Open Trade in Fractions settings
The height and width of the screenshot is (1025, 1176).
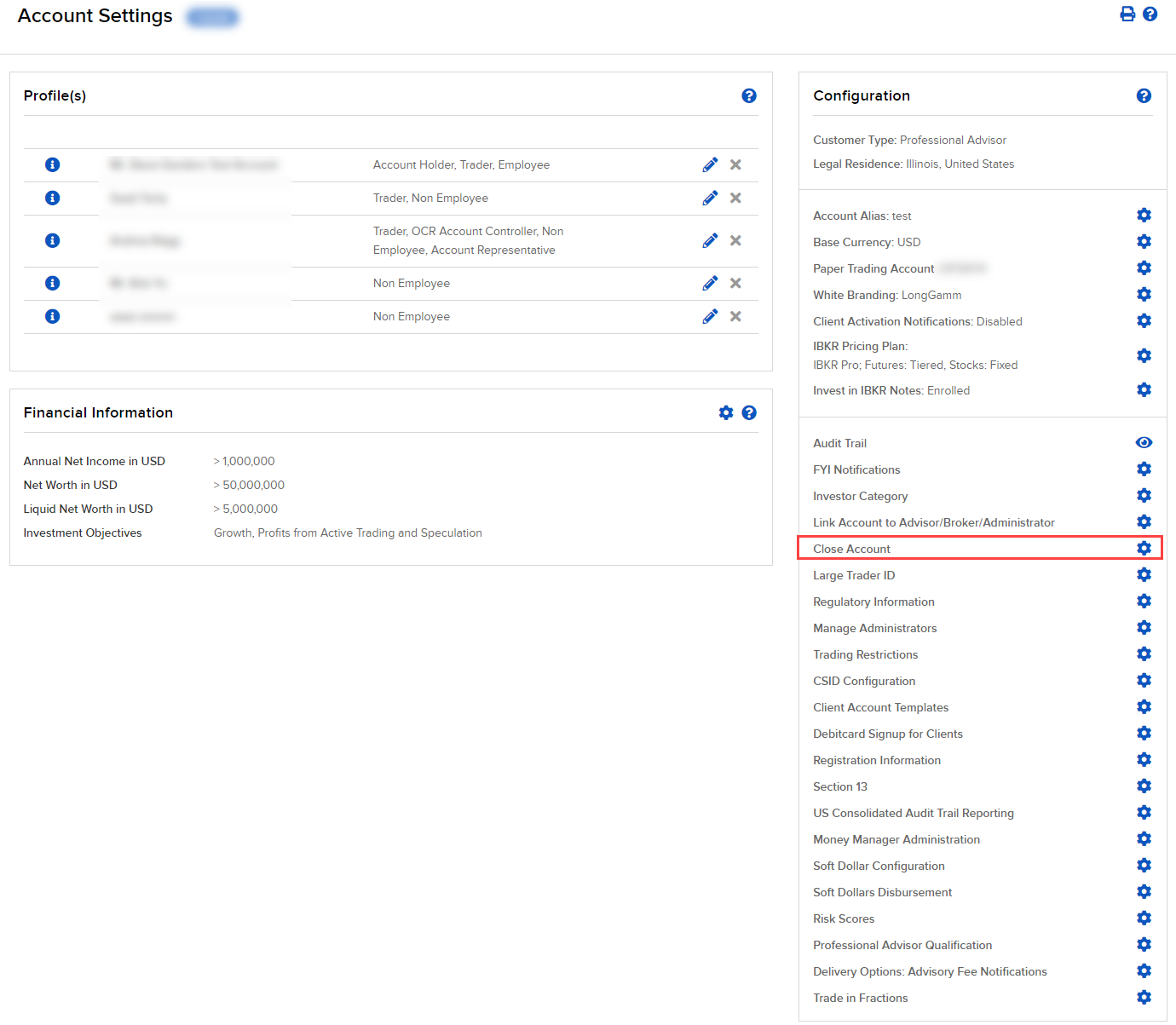[x=1144, y=997]
